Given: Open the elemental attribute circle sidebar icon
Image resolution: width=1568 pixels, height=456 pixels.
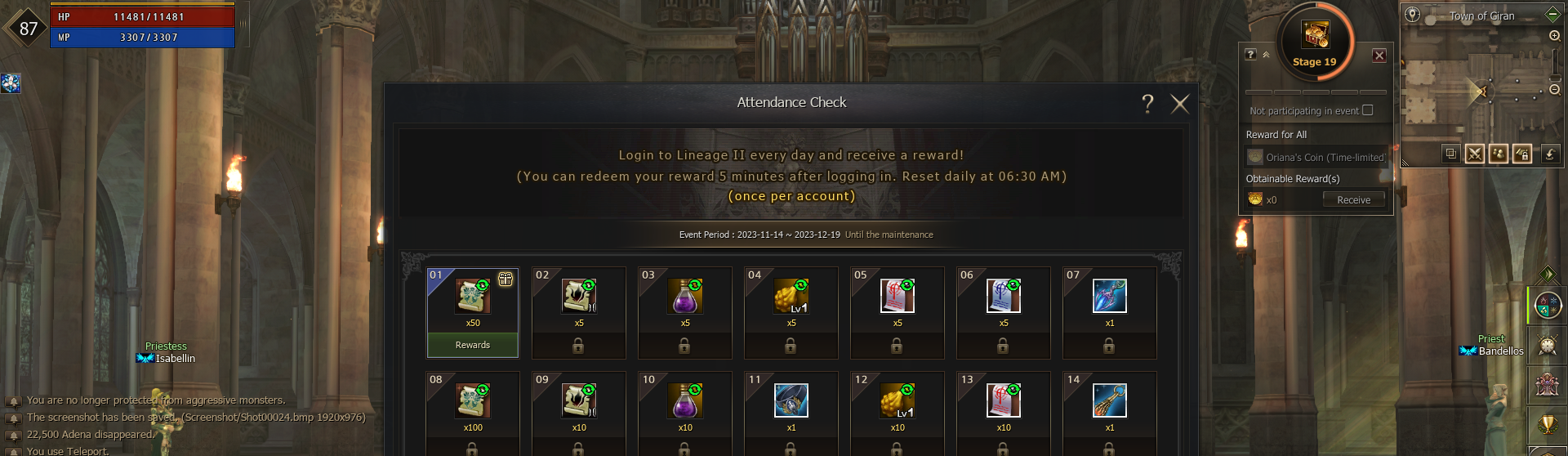Looking at the screenshot, I should coord(1547,305).
